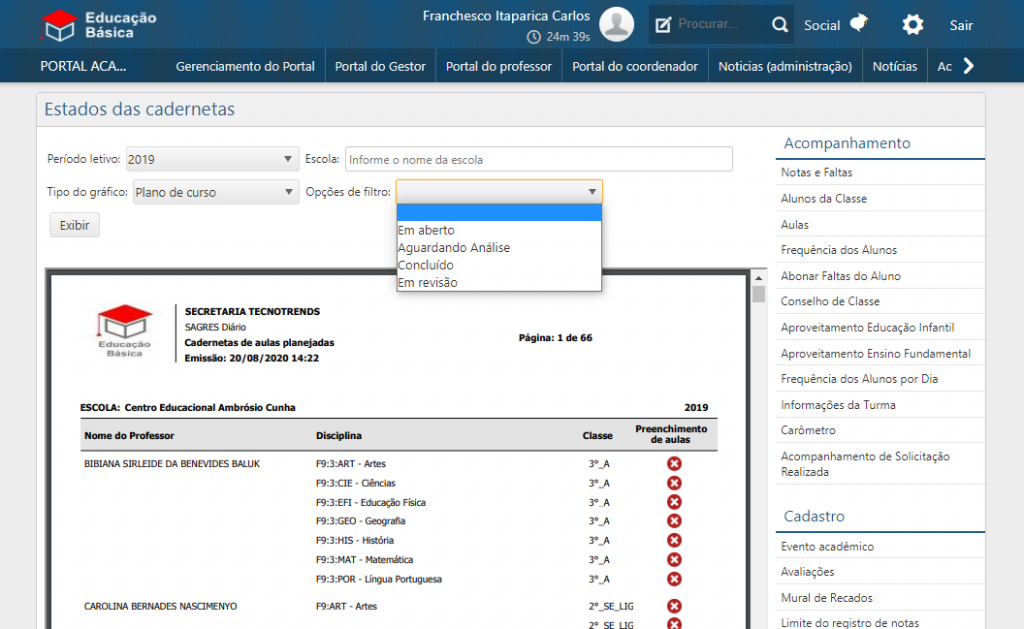Open the Social speech bubble icon
The width and height of the screenshot is (1024, 629).
point(859,23)
